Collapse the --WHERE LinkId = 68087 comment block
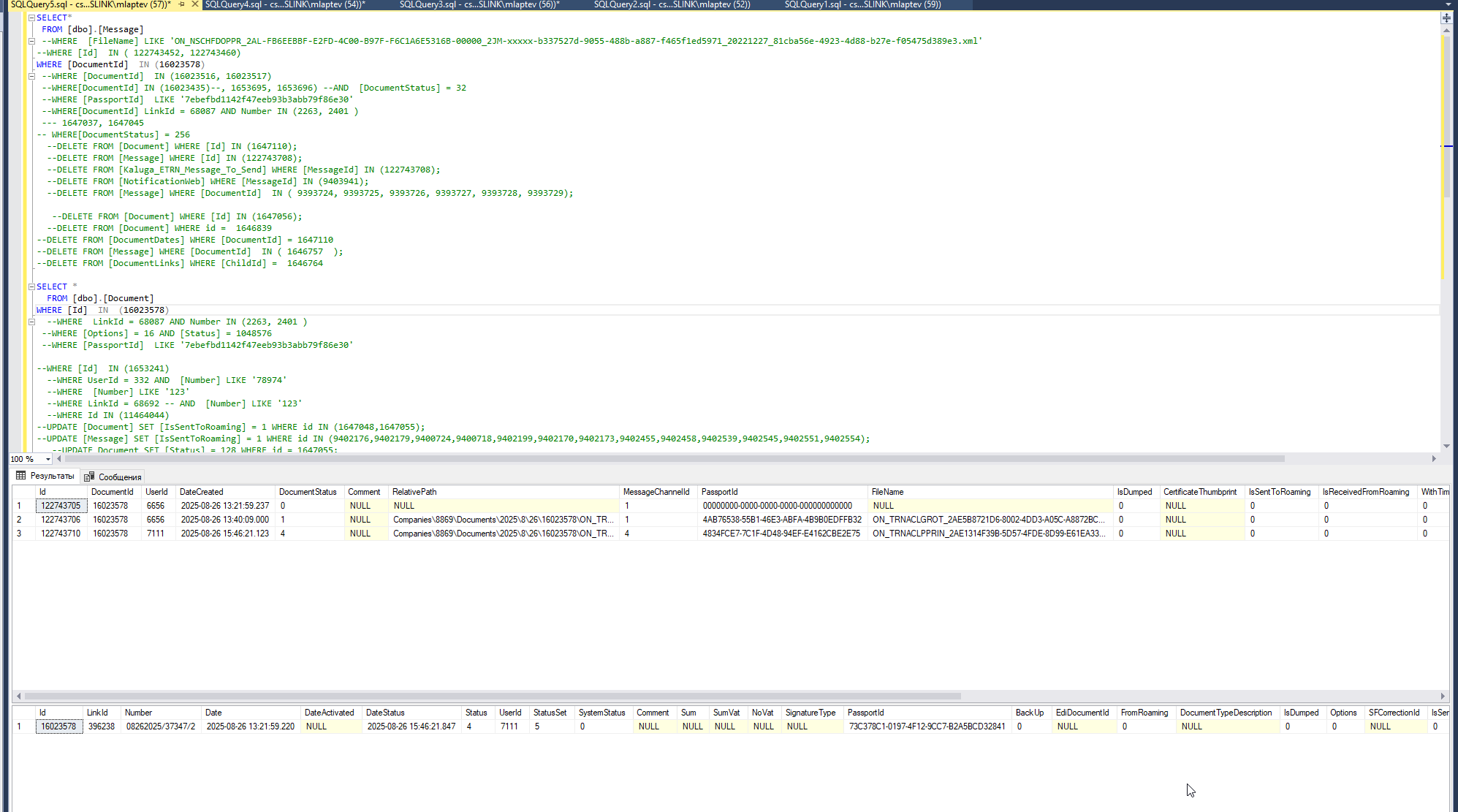The image size is (1458, 812). (x=31, y=322)
